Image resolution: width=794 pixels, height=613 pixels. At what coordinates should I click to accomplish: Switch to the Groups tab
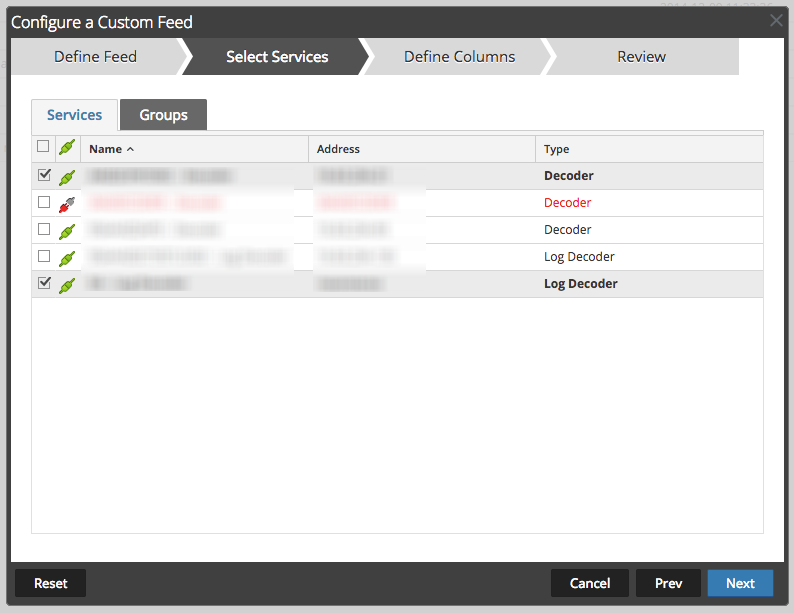[x=163, y=115]
